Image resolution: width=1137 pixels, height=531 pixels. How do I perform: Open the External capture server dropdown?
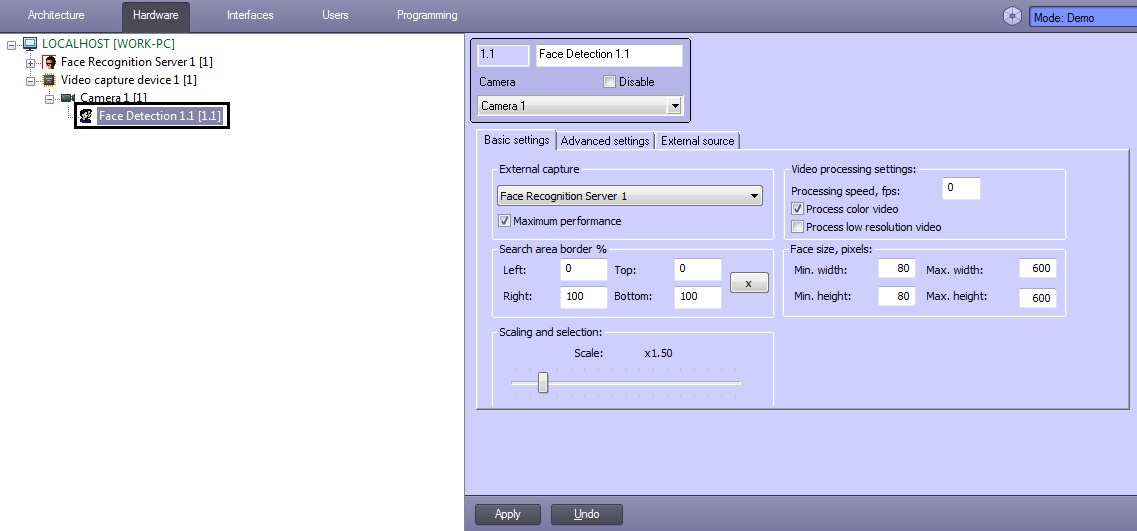click(754, 196)
